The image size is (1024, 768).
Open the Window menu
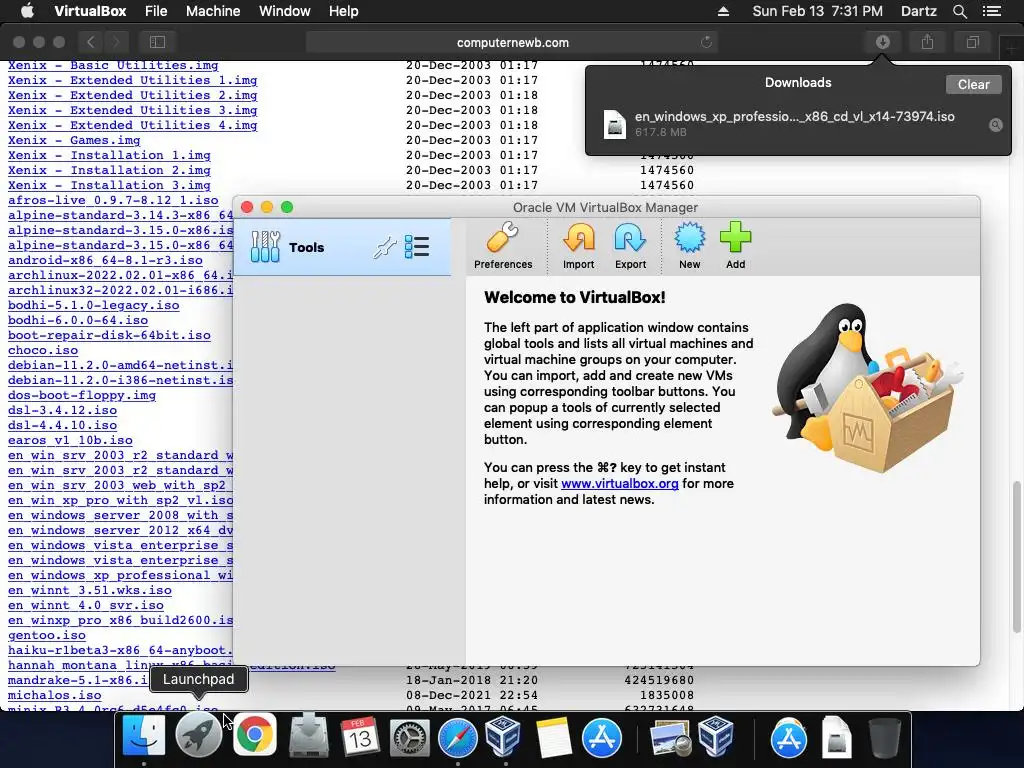coord(285,11)
